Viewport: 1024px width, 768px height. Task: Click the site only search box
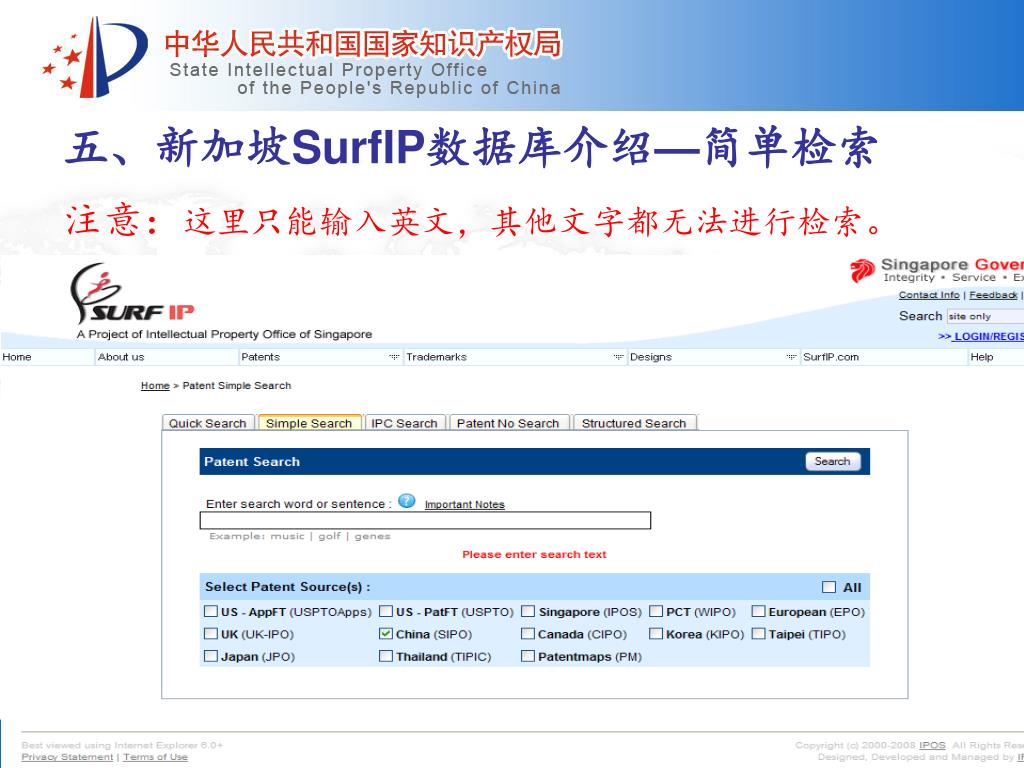click(x=985, y=316)
